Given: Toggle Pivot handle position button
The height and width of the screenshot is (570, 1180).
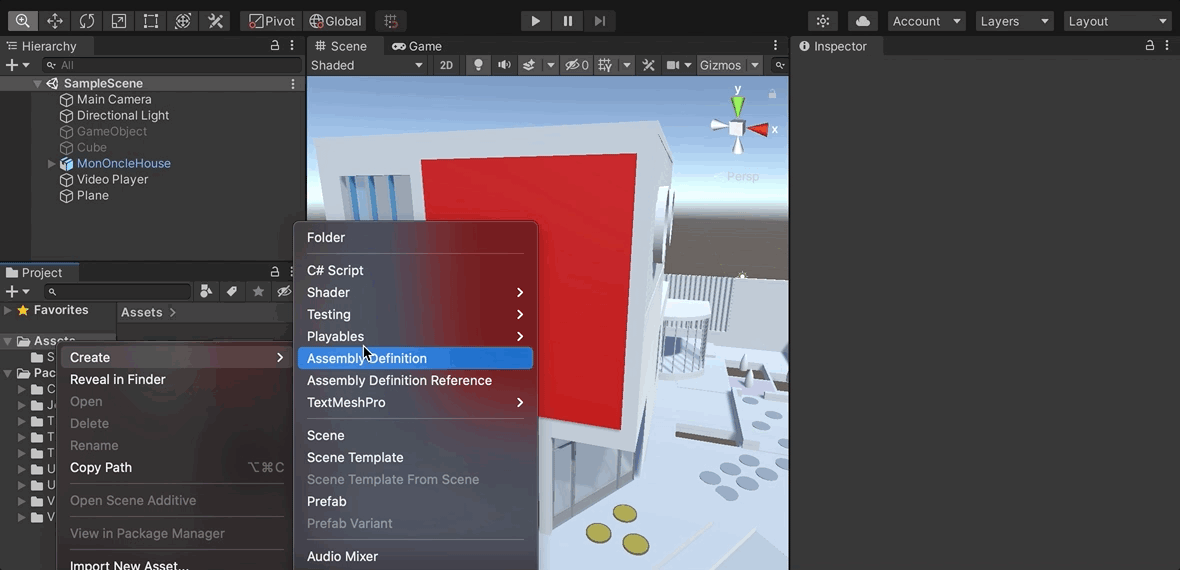Looking at the screenshot, I should pyautogui.click(x=271, y=21).
